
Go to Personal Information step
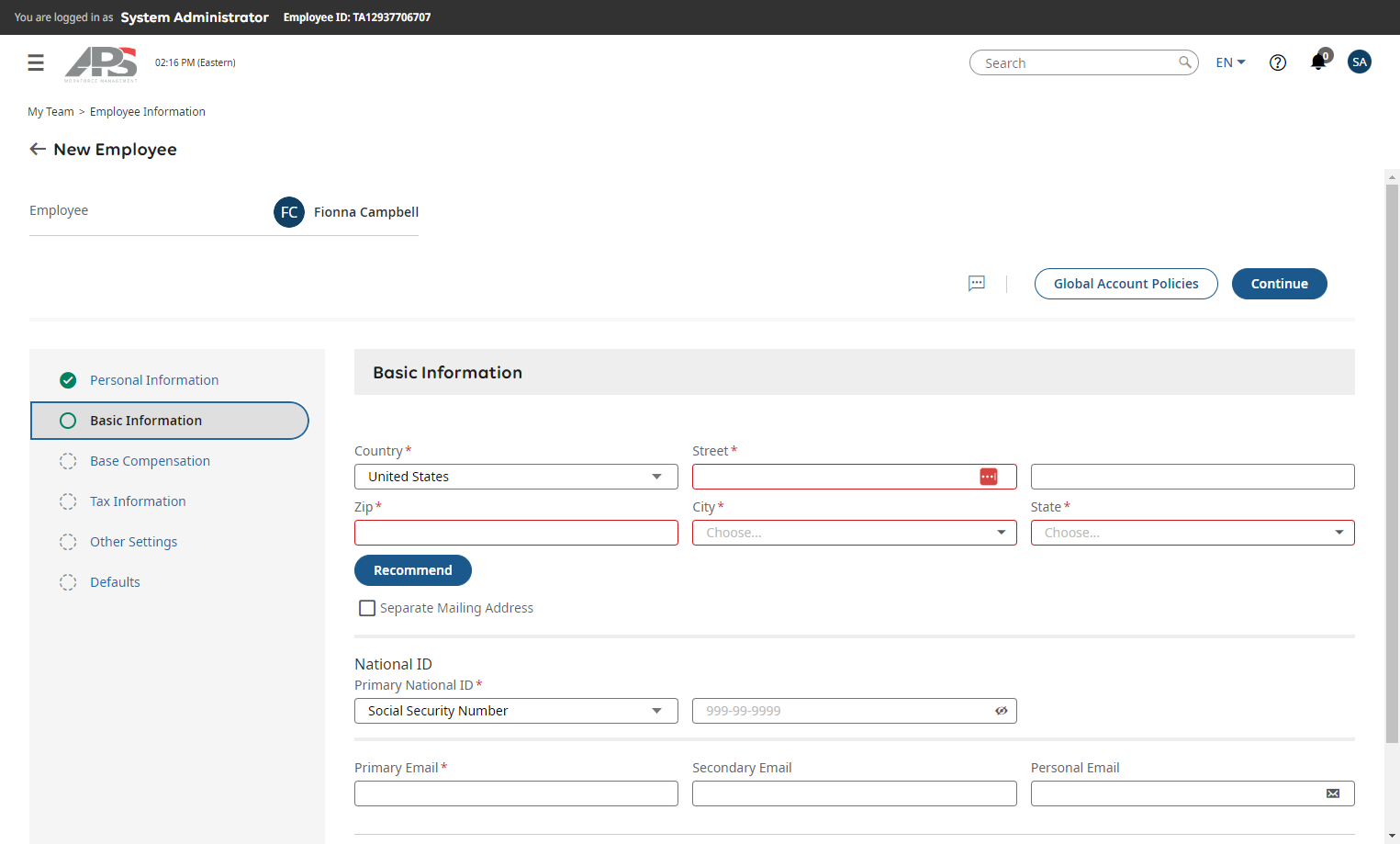[154, 380]
